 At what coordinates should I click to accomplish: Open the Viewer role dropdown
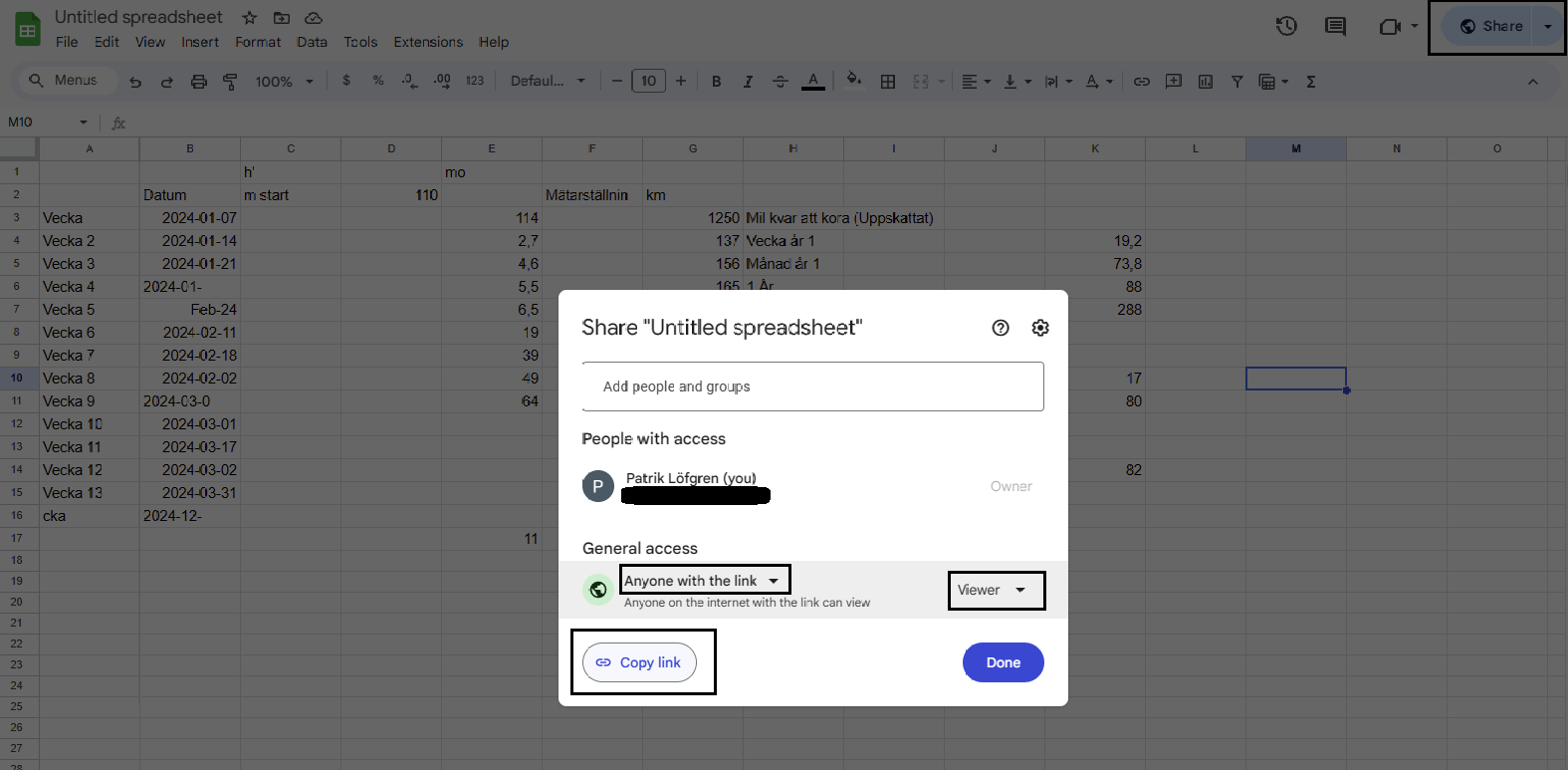[x=994, y=590]
